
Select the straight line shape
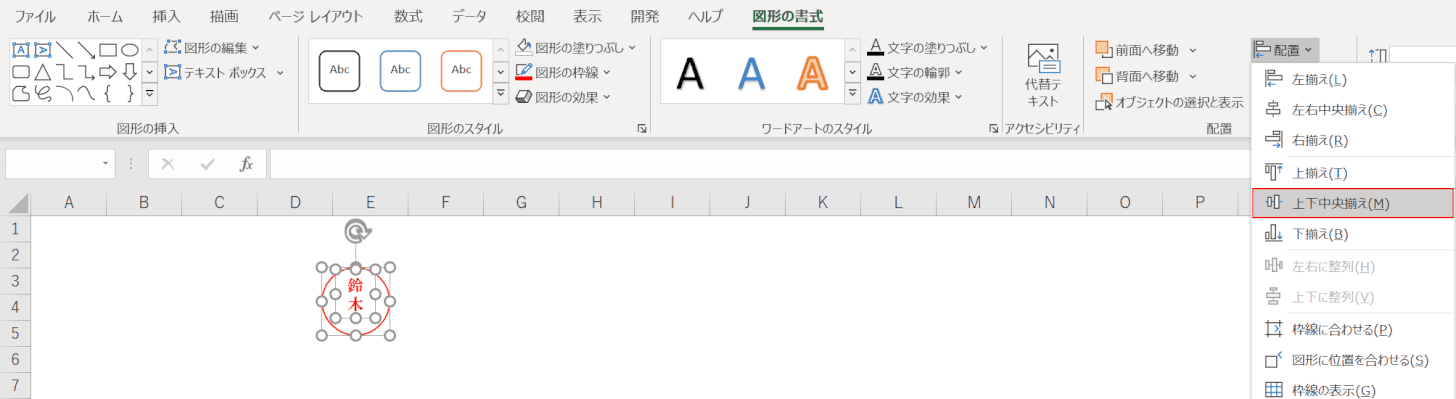tap(64, 49)
